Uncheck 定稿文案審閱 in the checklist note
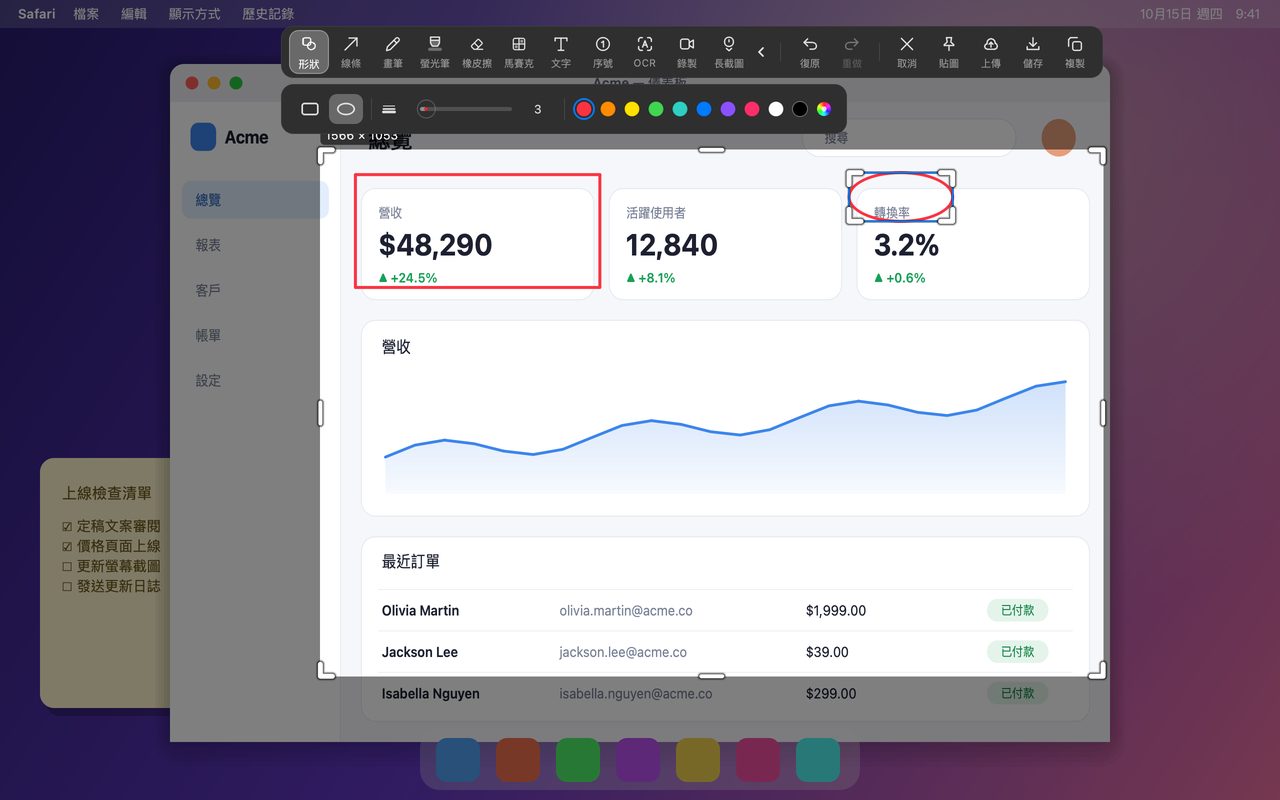Screen dimensions: 1280x800 [x=67, y=526]
